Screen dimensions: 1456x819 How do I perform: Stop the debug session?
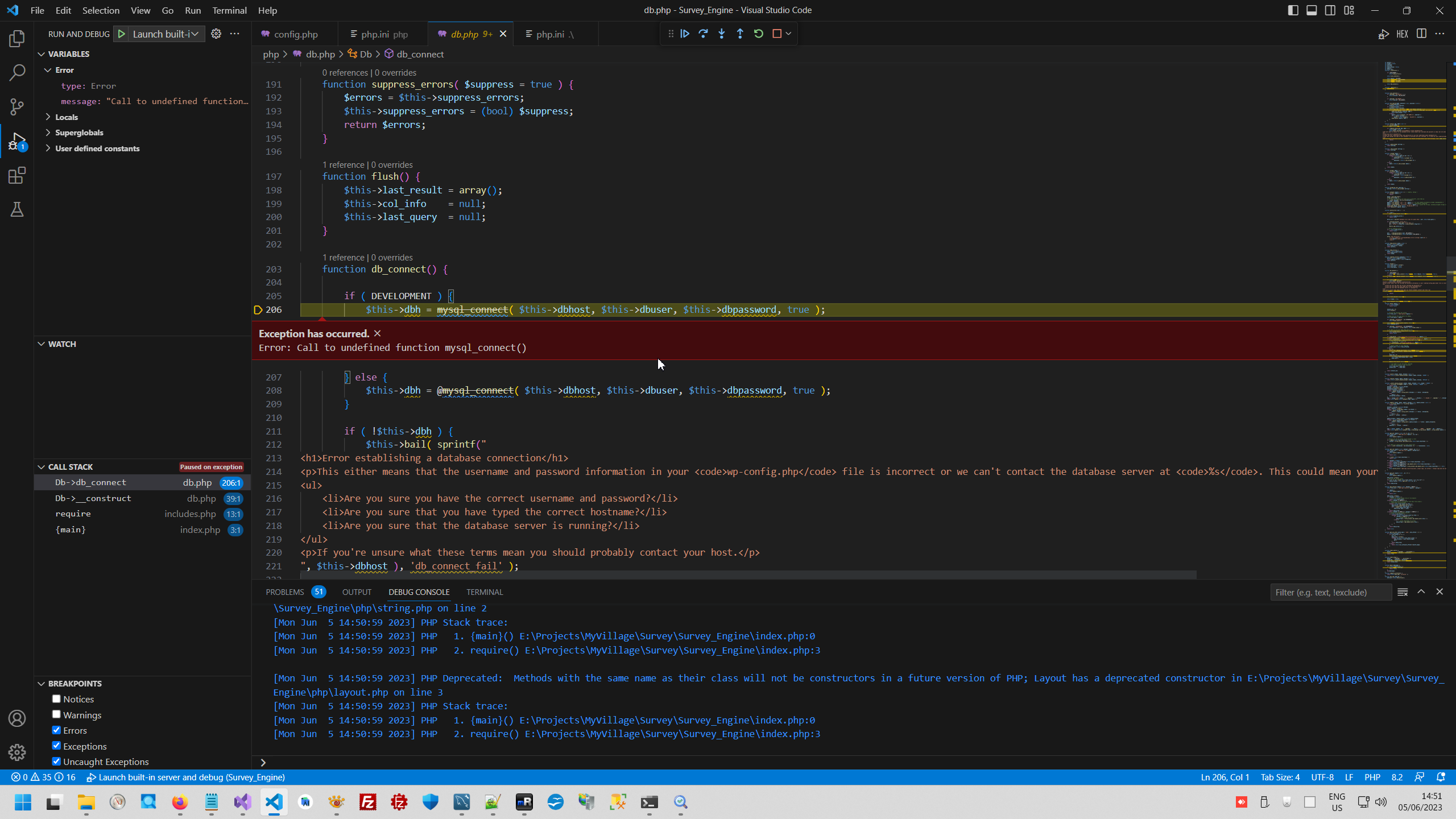click(x=777, y=34)
